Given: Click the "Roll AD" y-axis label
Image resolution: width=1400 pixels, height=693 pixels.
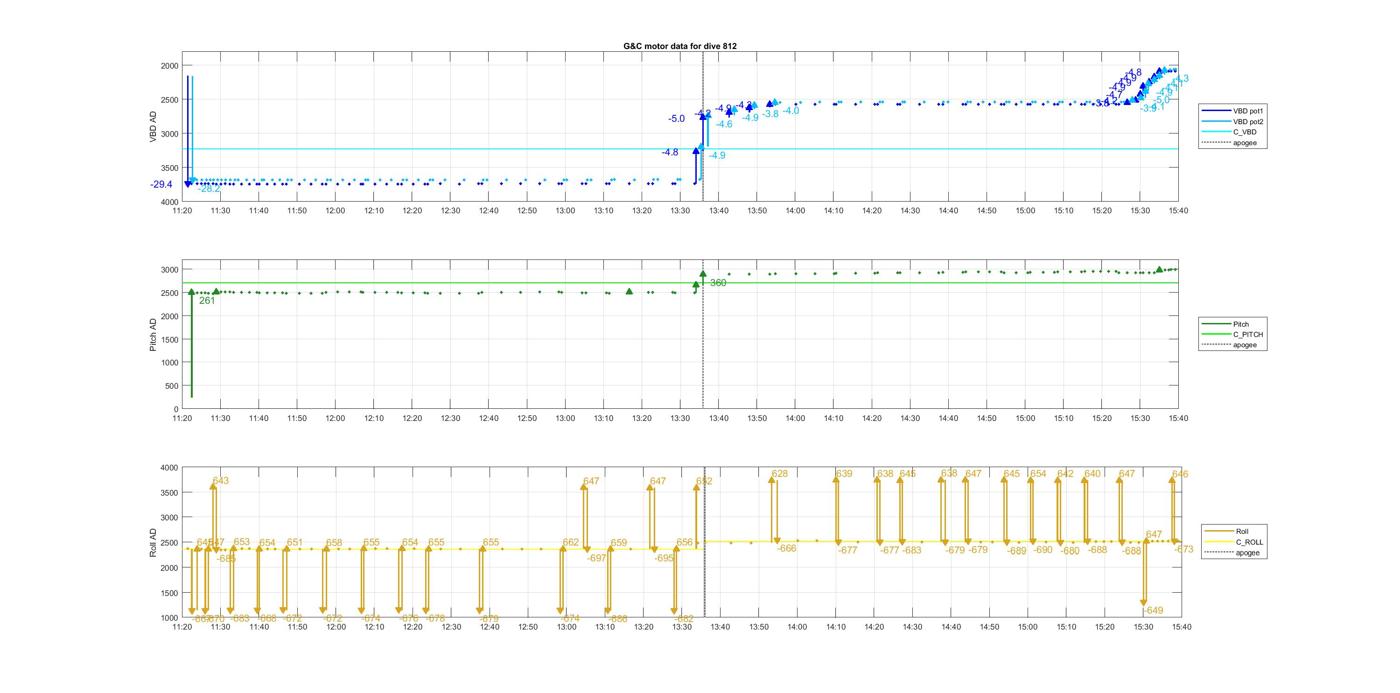Looking at the screenshot, I should pos(153,542).
